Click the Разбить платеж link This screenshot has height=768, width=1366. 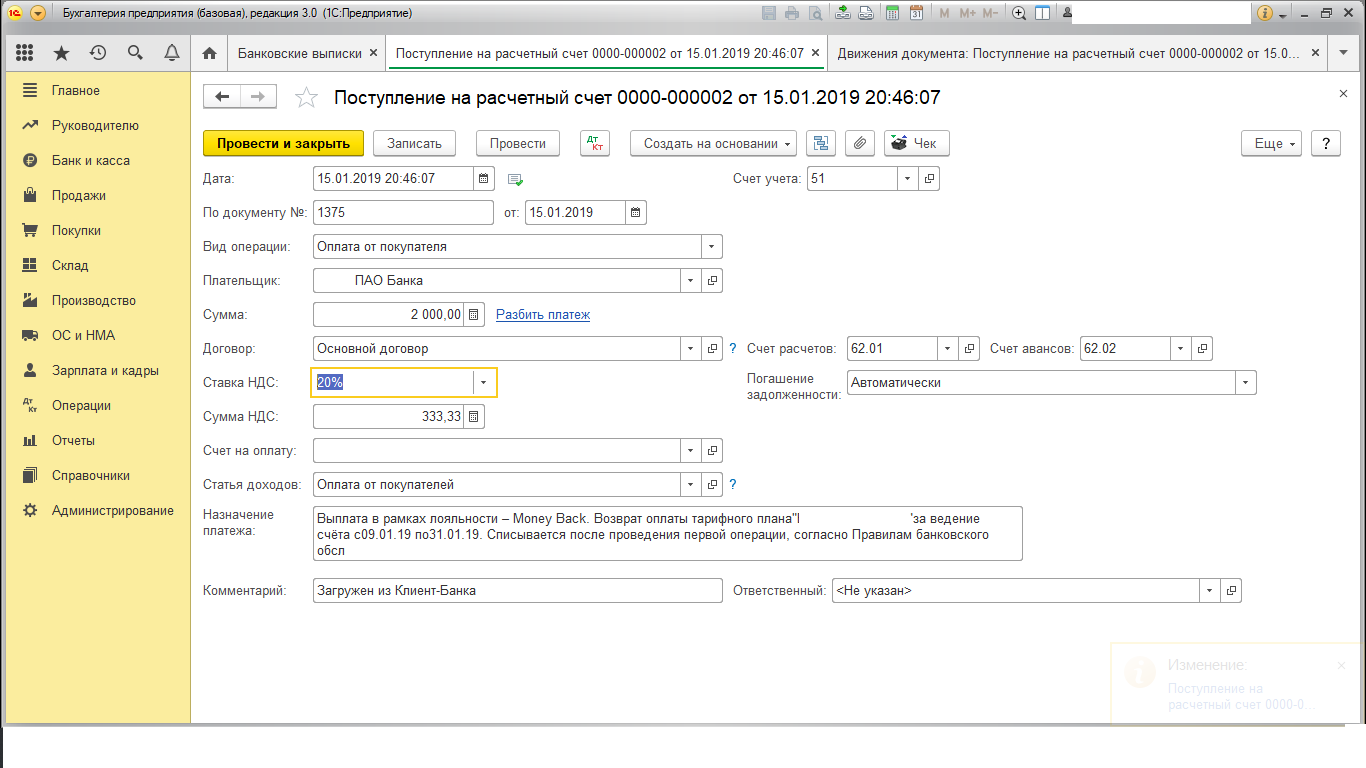(x=543, y=315)
